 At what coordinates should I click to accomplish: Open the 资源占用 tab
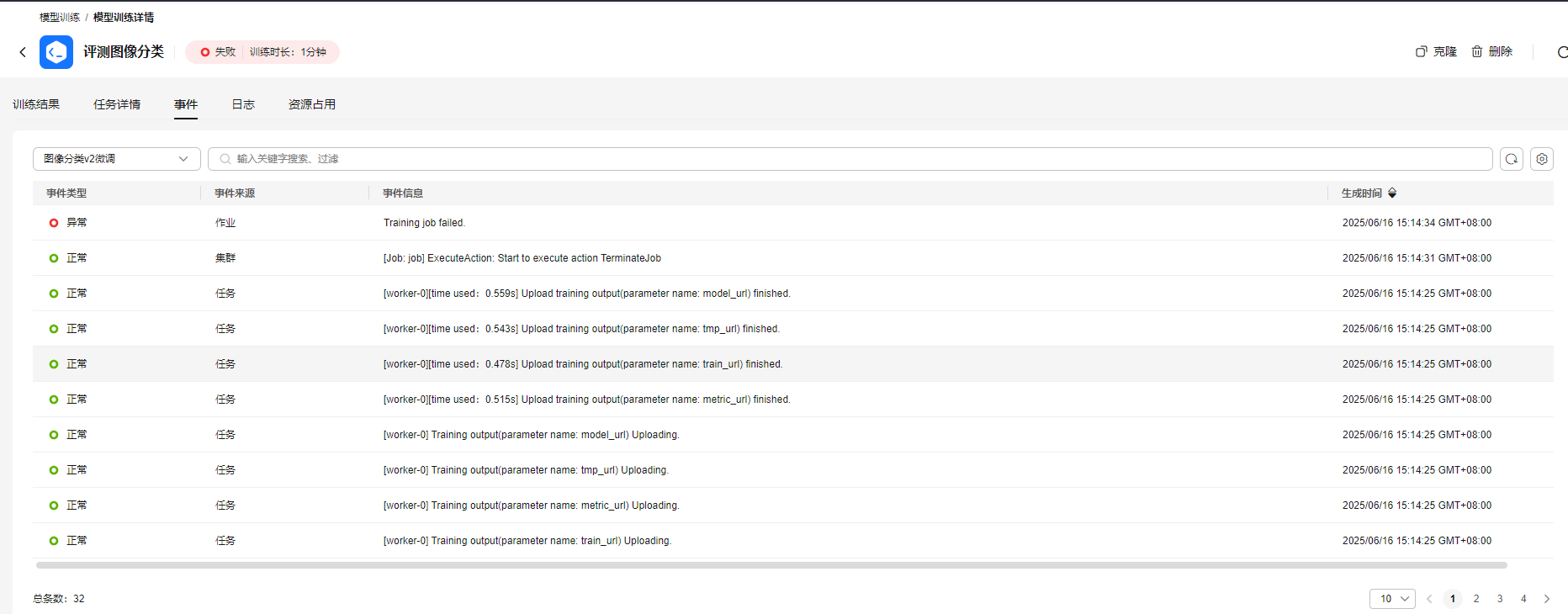pyautogui.click(x=312, y=104)
